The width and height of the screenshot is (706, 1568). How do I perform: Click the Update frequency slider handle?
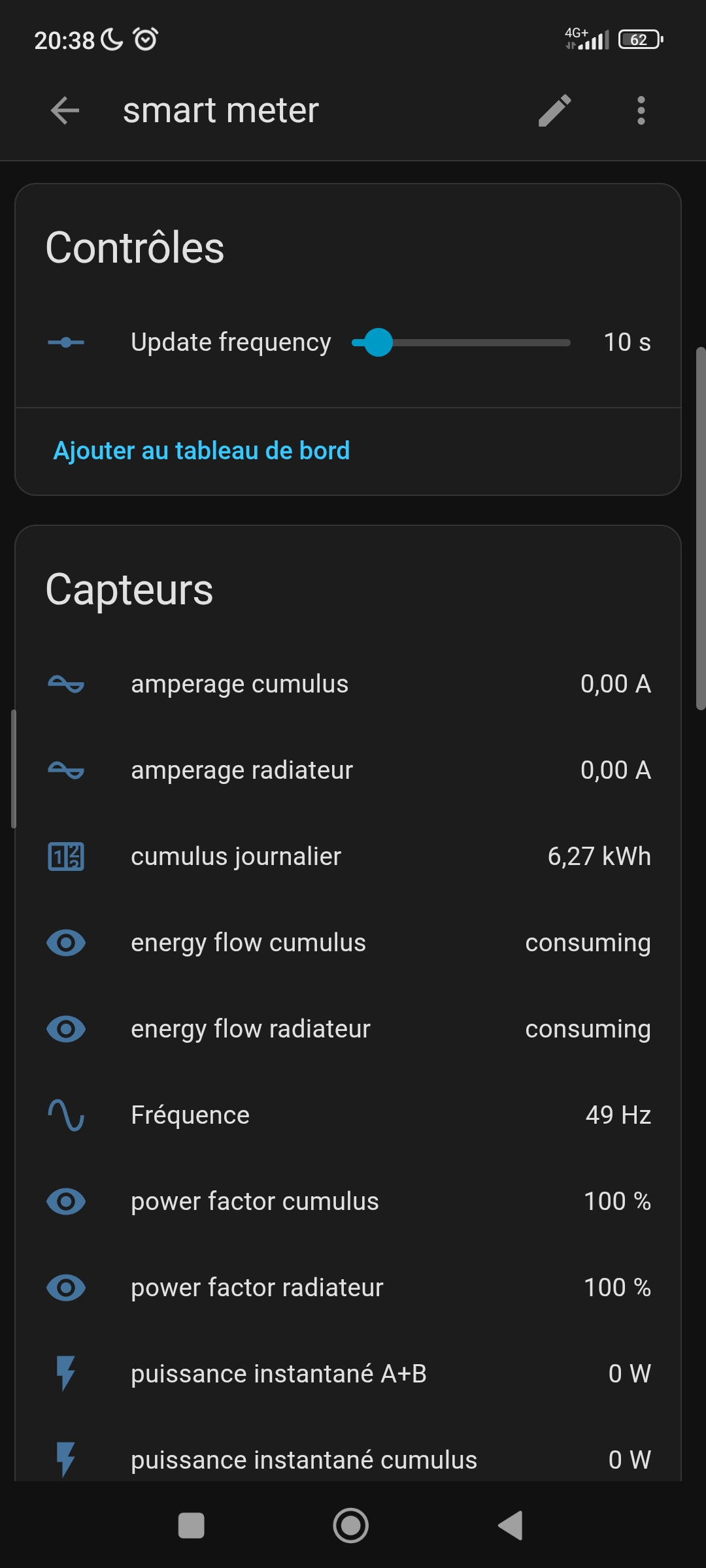[x=378, y=342]
